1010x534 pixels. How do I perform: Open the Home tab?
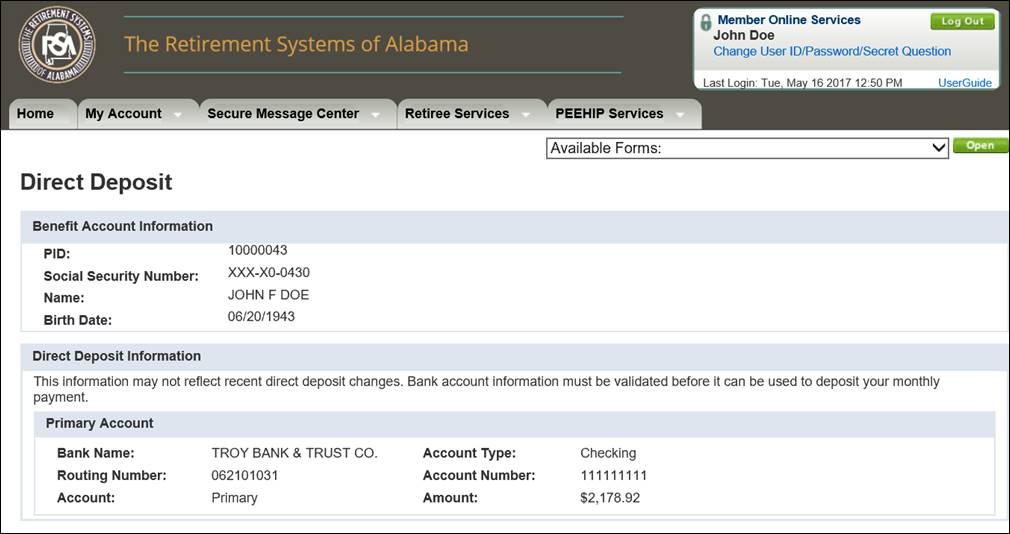35,114
